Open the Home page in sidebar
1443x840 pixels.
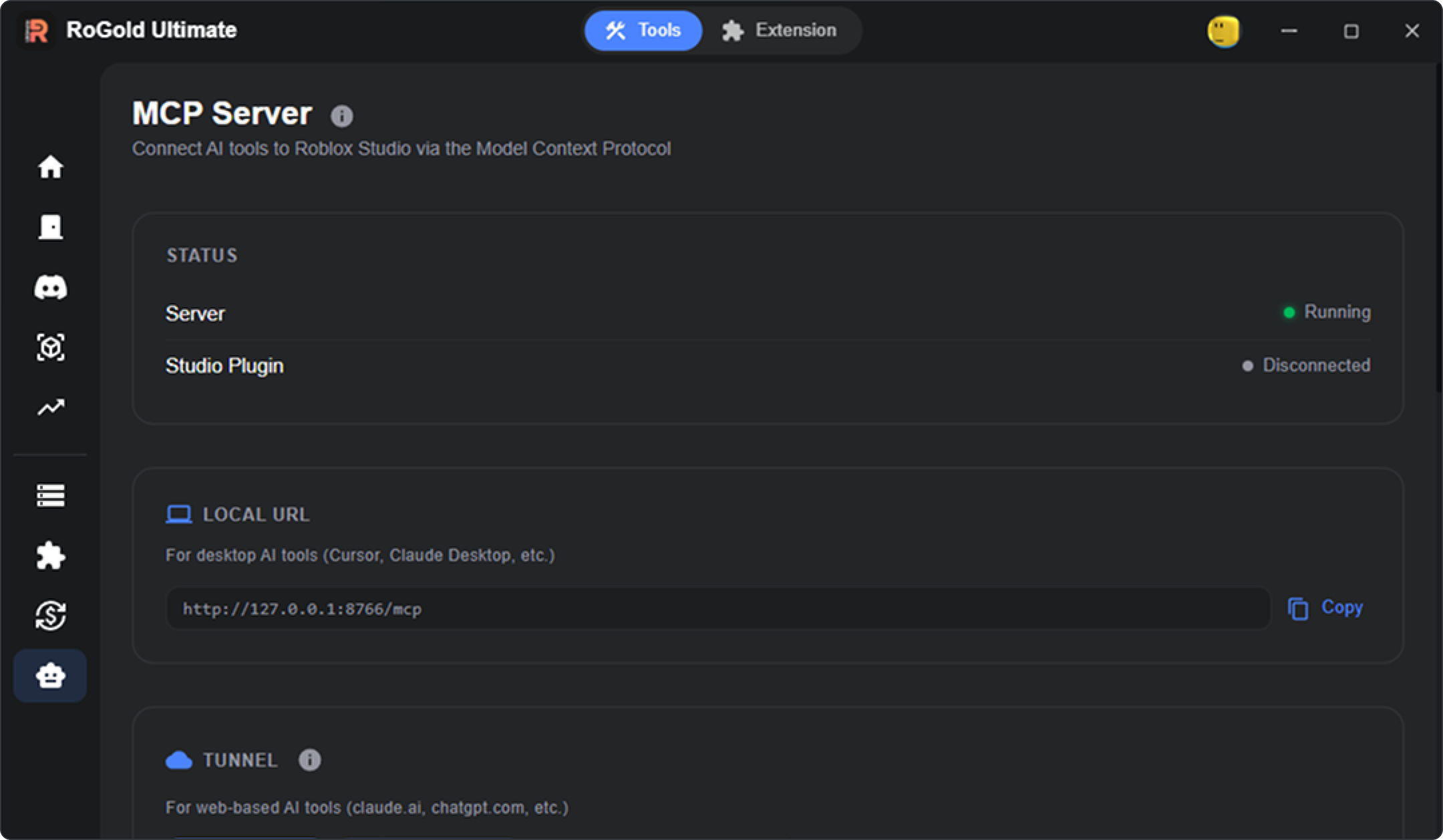51,167
